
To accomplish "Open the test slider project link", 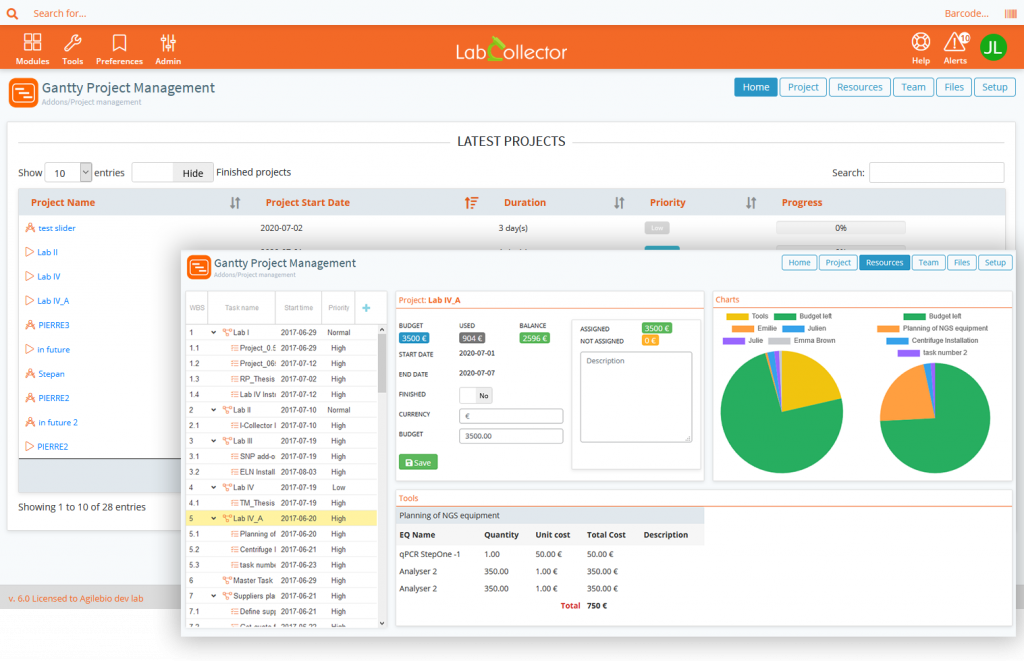I will 57,228.
